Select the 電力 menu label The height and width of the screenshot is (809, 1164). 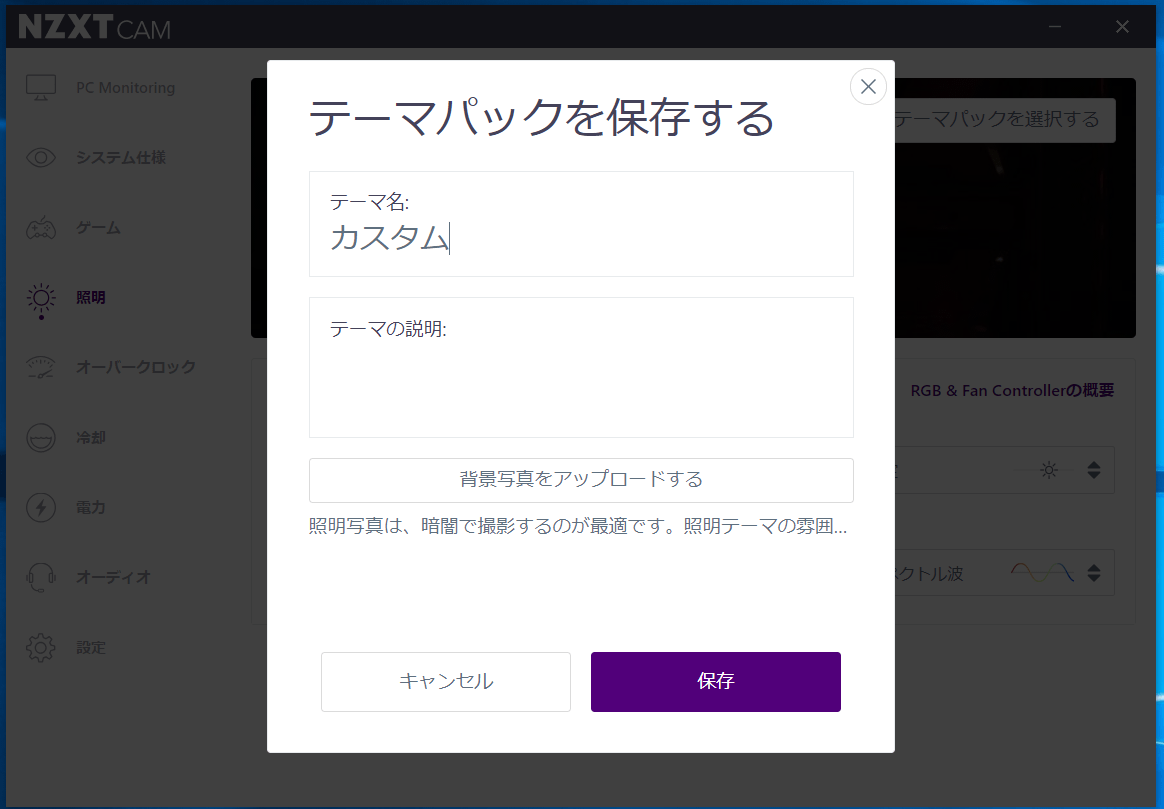coord(91,508)
